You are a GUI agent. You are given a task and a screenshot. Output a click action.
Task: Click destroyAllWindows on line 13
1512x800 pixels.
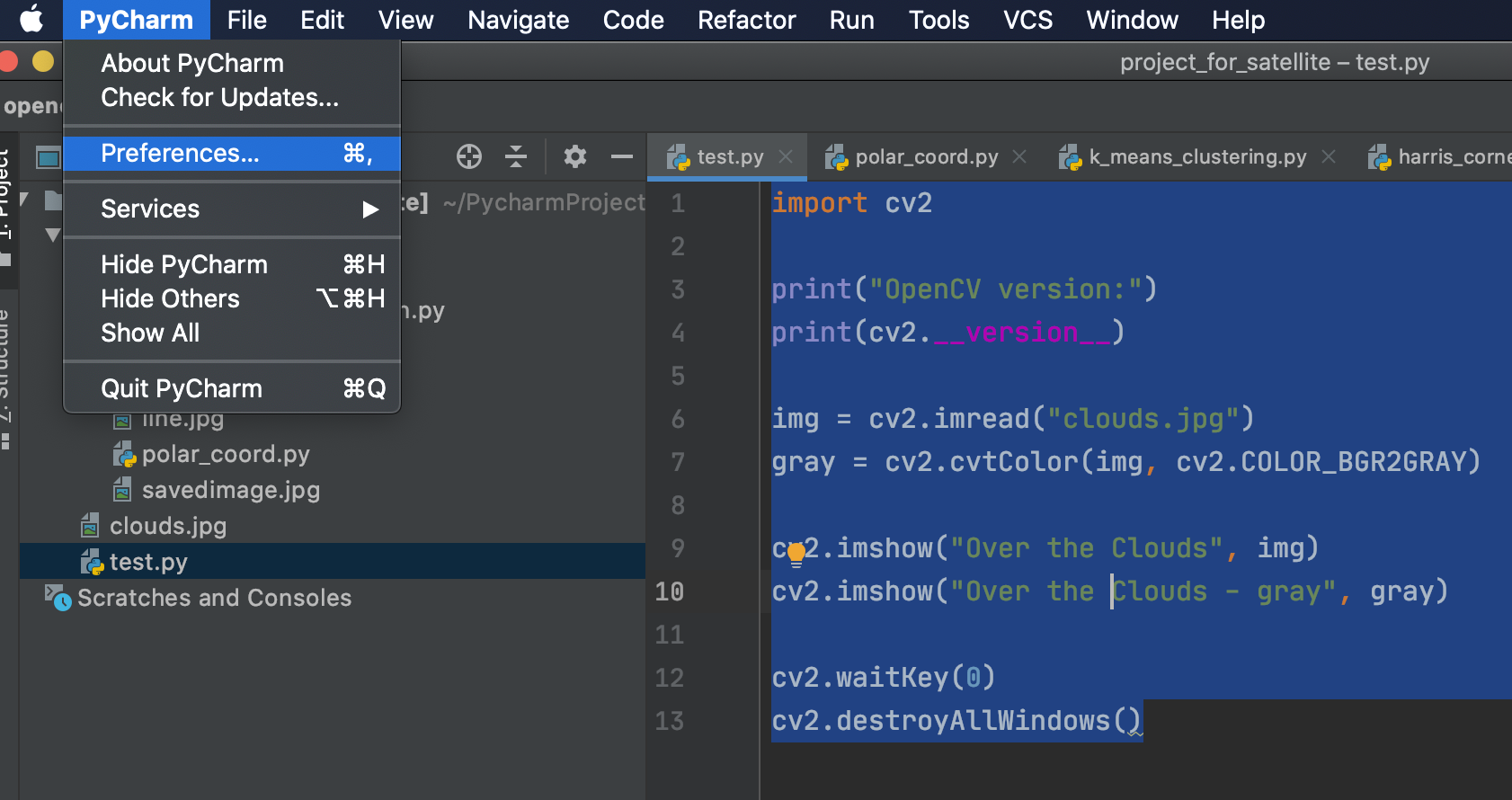coord(974,721)
